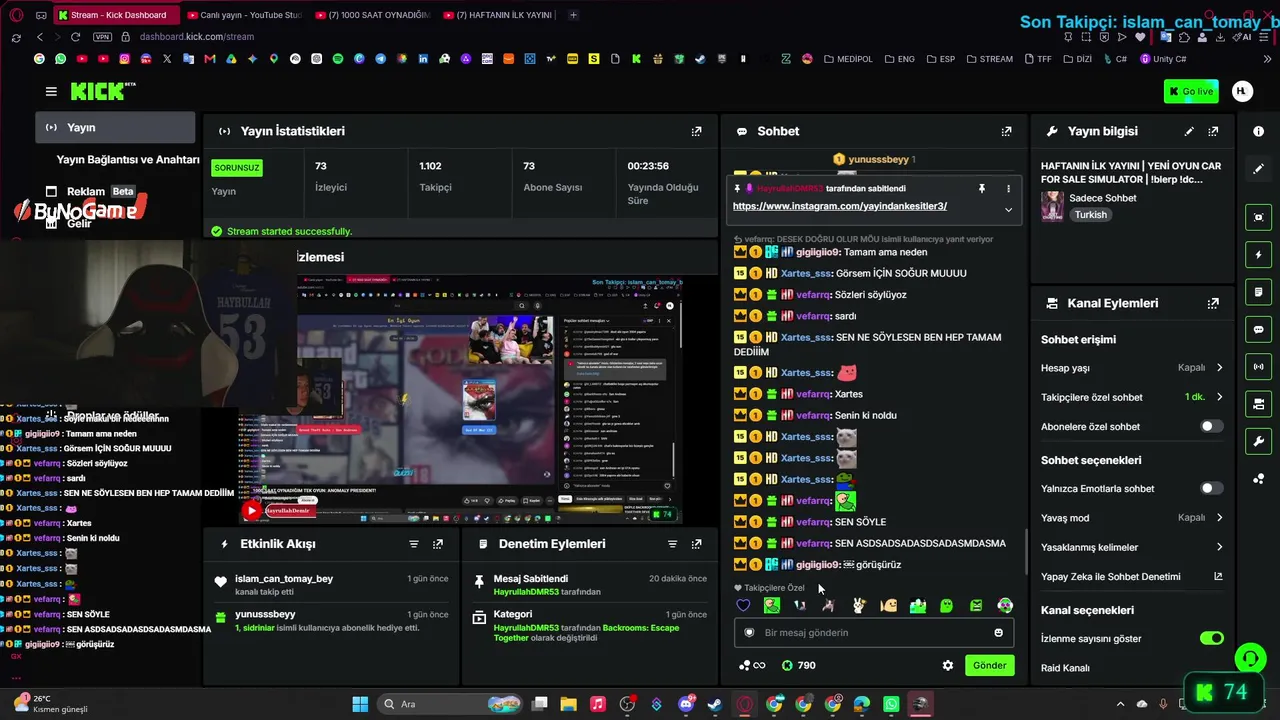This screenshot has width=1280, height=720.
Task: Open the emoji picker in the message box
Action: (998, 632)
